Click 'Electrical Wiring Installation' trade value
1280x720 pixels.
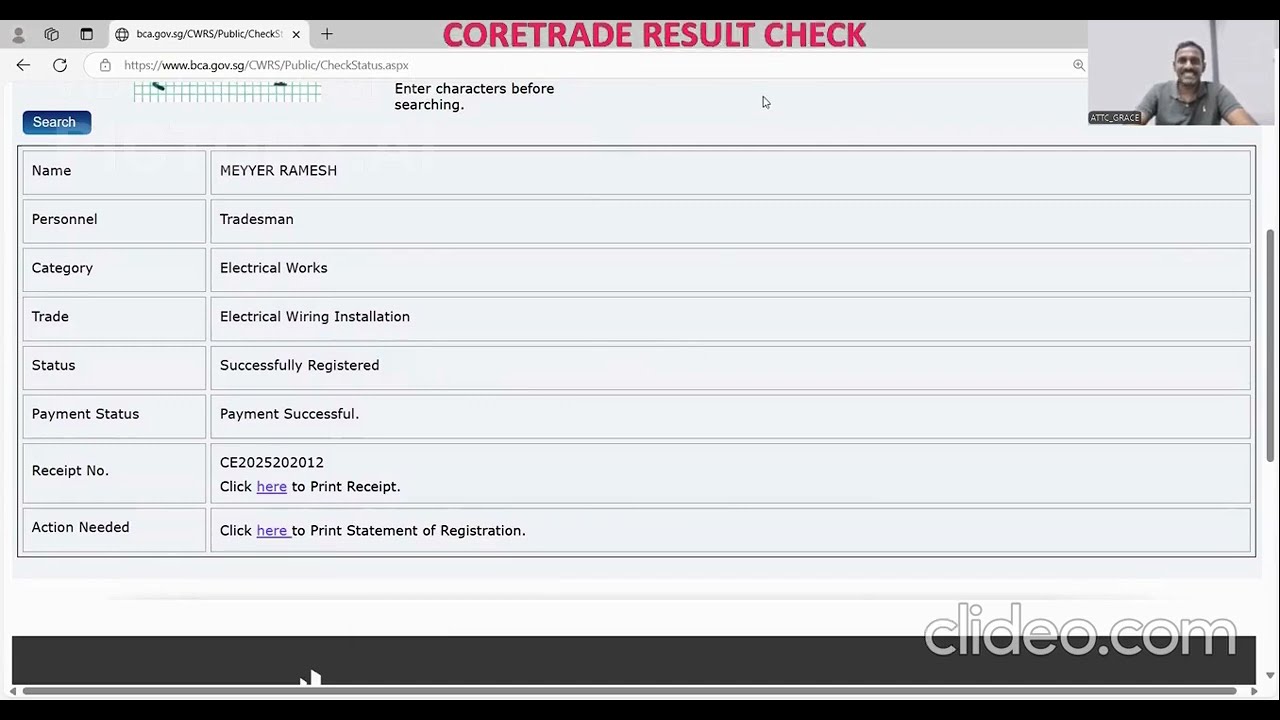pyautogui.click(x=314, y=317)
